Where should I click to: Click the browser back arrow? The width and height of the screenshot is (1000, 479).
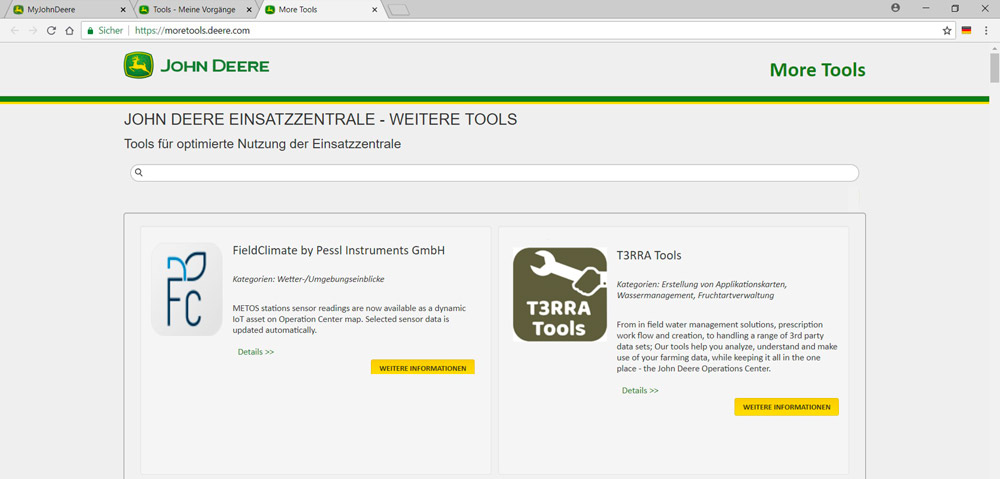(x=15, y=31)
